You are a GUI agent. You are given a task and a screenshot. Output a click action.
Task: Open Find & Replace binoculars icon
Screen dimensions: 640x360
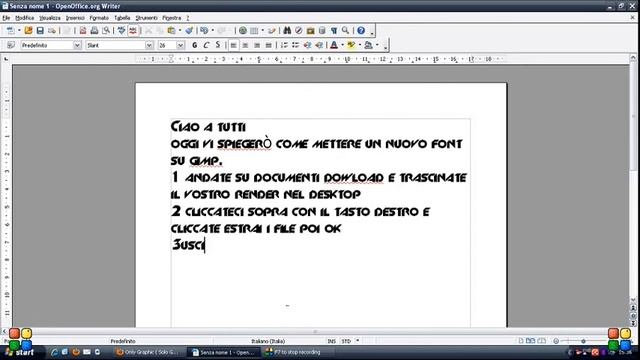coord(287,31)
